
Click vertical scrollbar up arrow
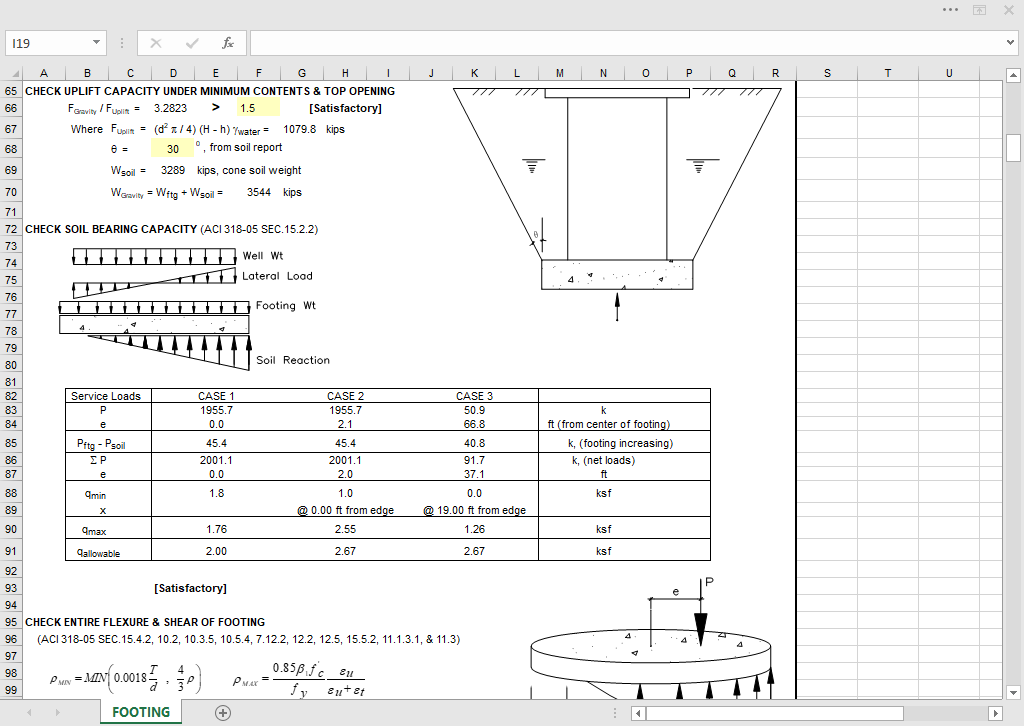click(1013, 75)
